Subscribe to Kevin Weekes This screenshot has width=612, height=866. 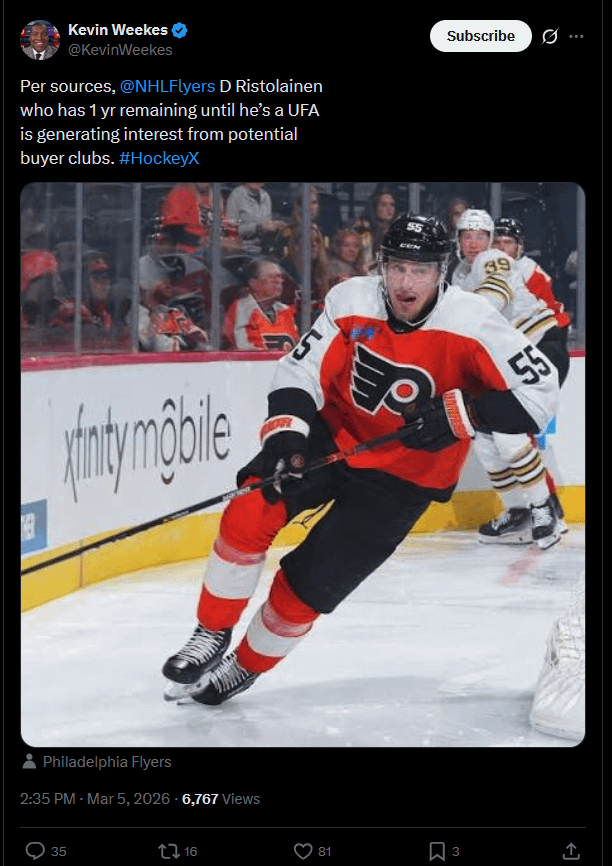click(481, 36)
